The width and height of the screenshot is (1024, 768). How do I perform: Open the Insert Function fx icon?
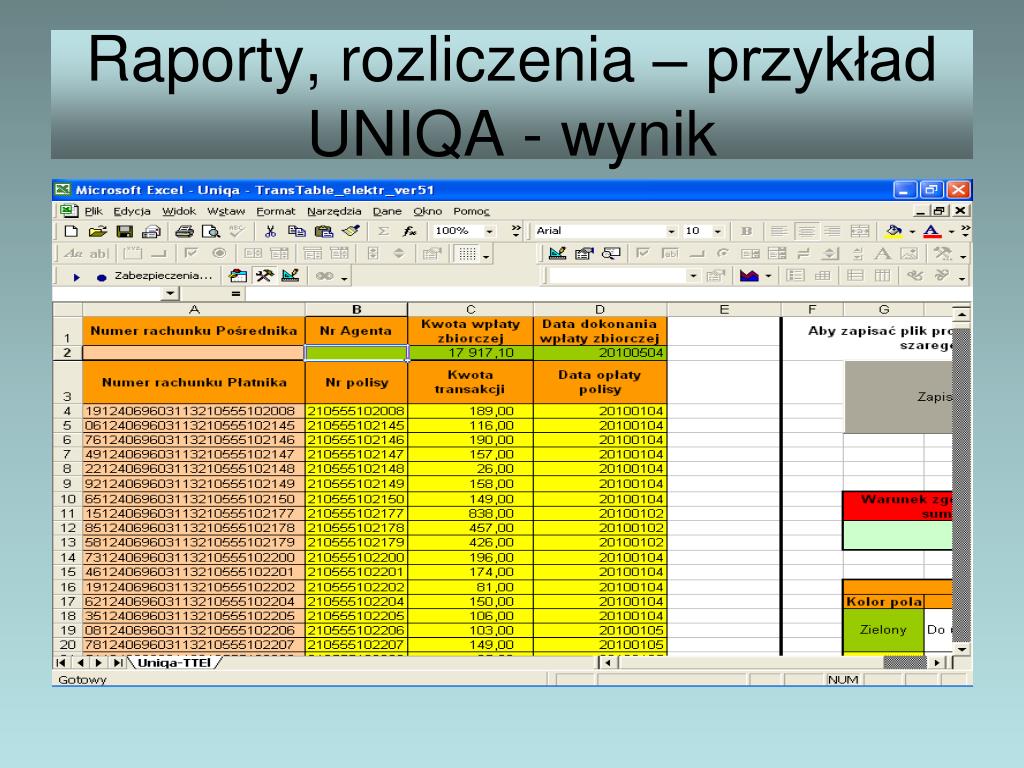(409, 231)
